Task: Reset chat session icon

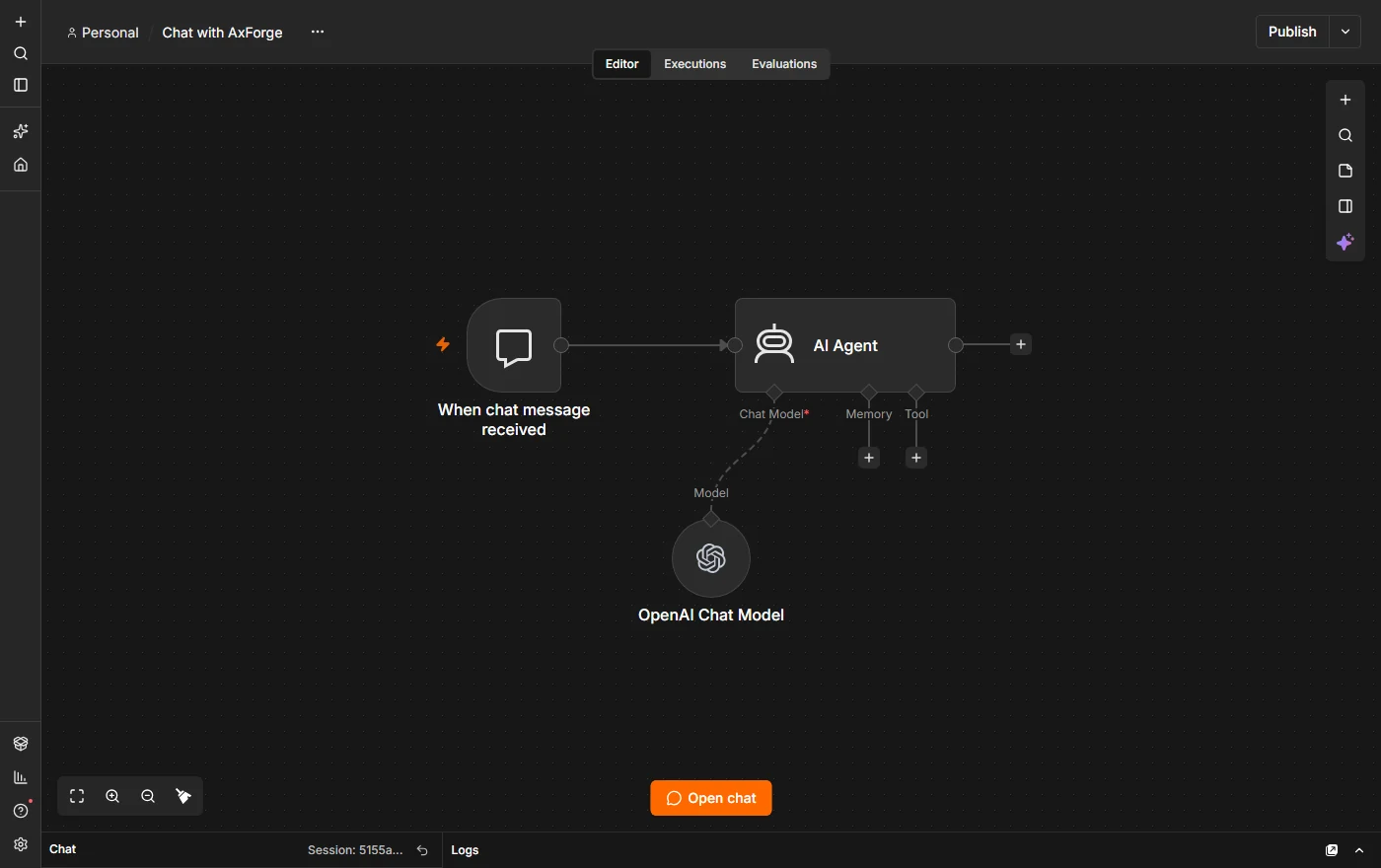Action: [x=422, y=850]
